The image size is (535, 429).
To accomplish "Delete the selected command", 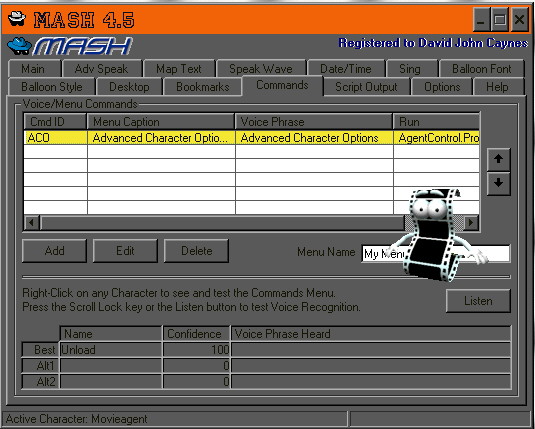I will (196, 251).
